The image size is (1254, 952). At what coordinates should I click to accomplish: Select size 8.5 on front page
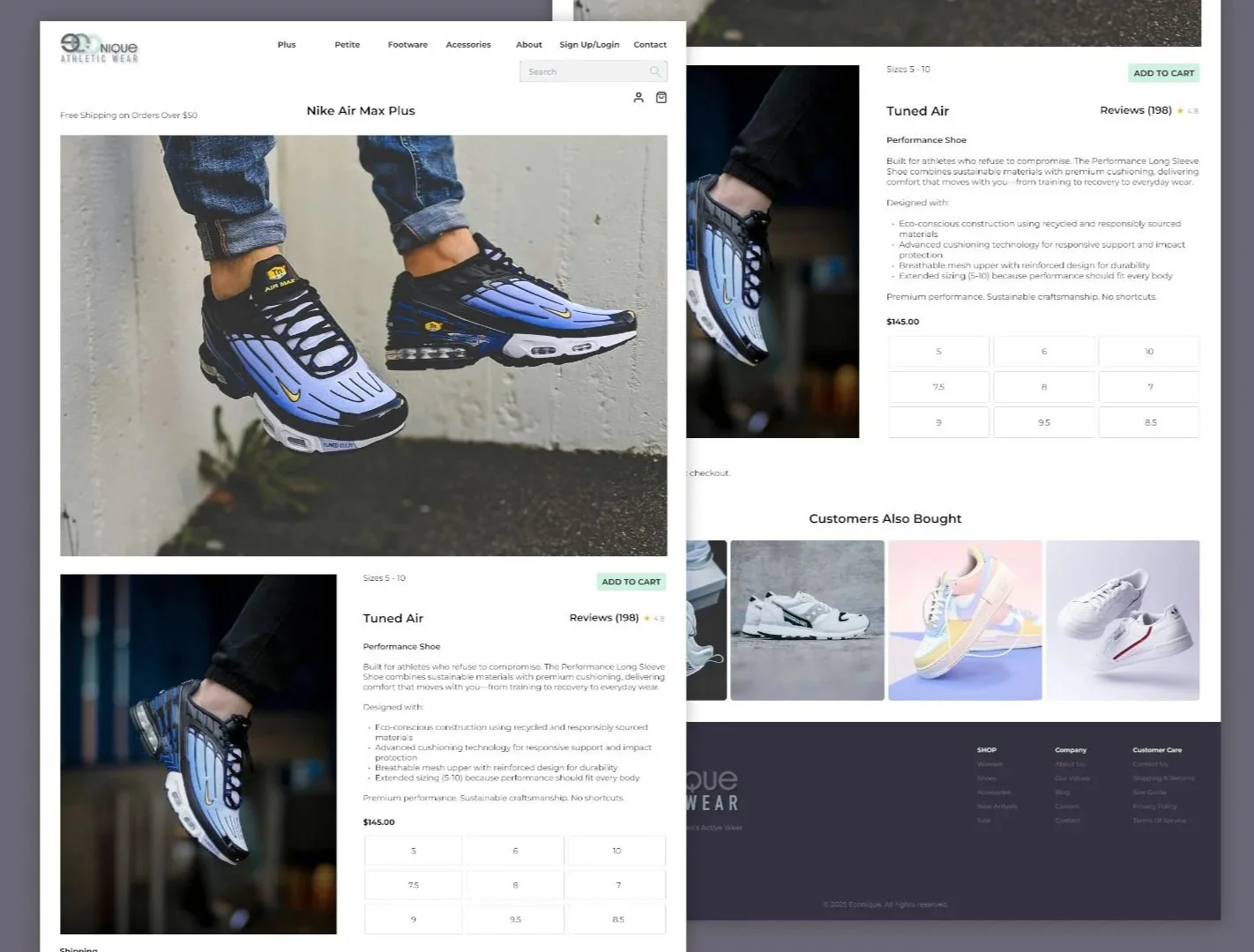point(616,919)
